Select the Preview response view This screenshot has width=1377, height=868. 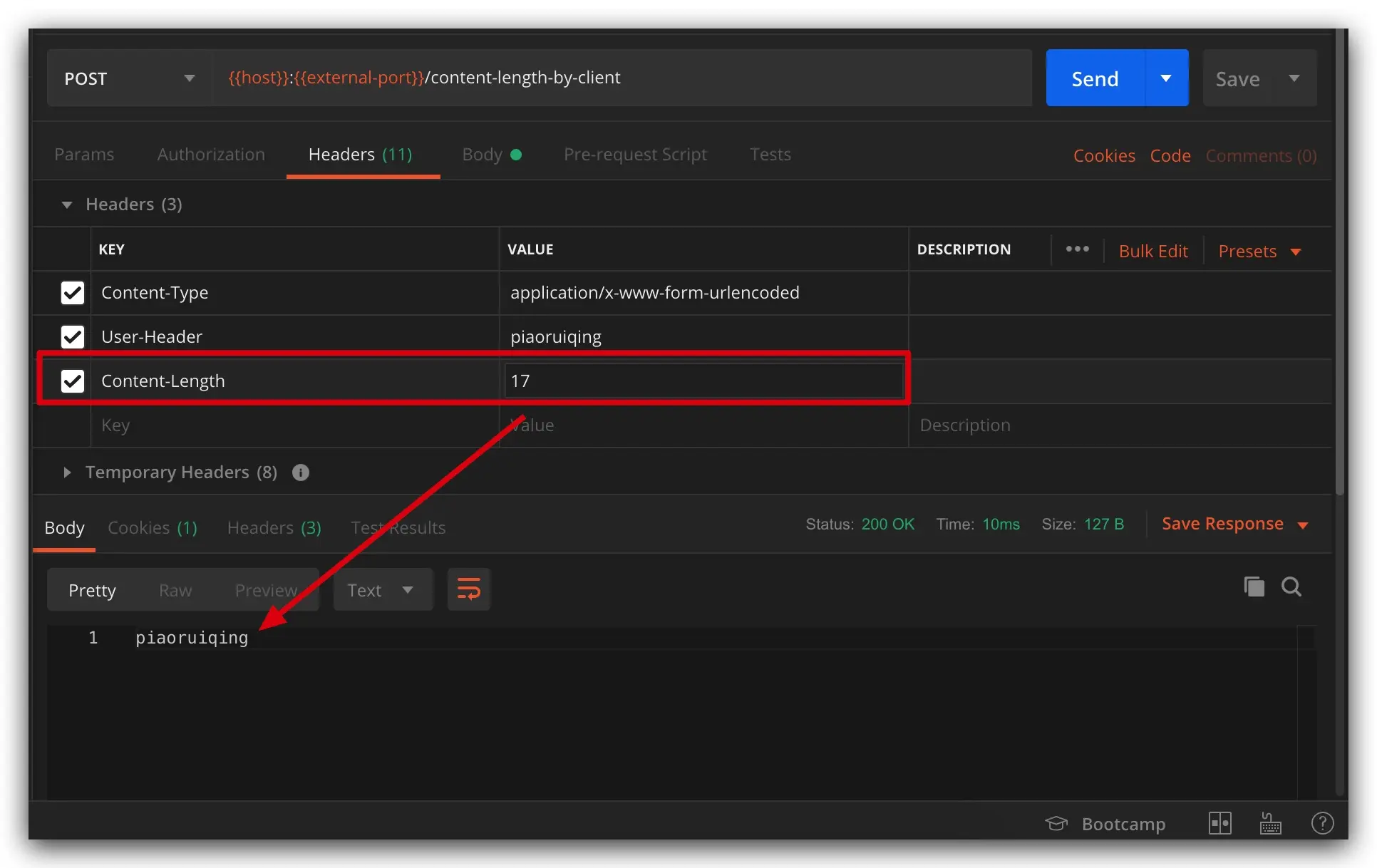(x=266, y=591)
